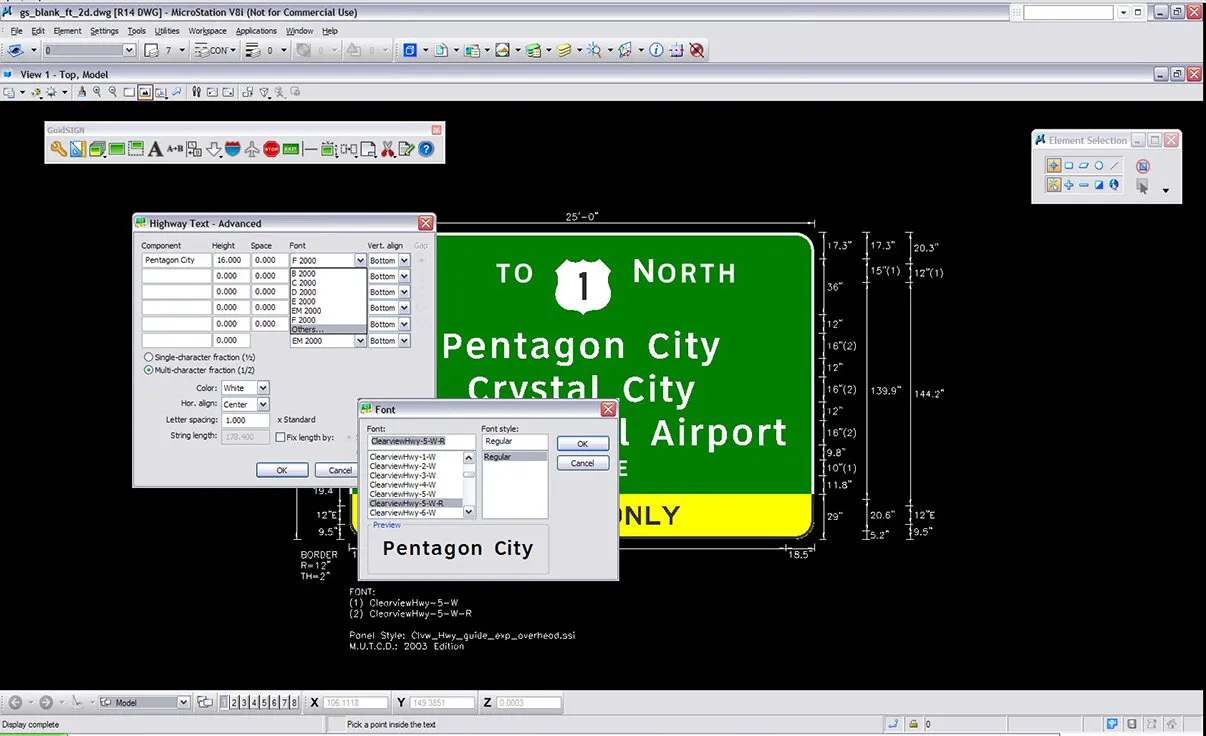Click the red crossed-circle icon in main toolbar

(x=697, y=50)
